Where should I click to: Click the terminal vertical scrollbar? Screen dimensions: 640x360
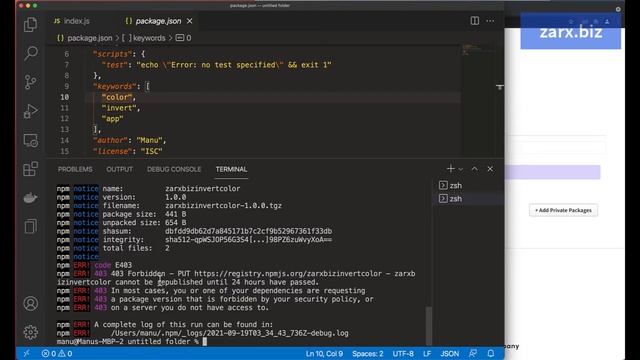point(429,325)
